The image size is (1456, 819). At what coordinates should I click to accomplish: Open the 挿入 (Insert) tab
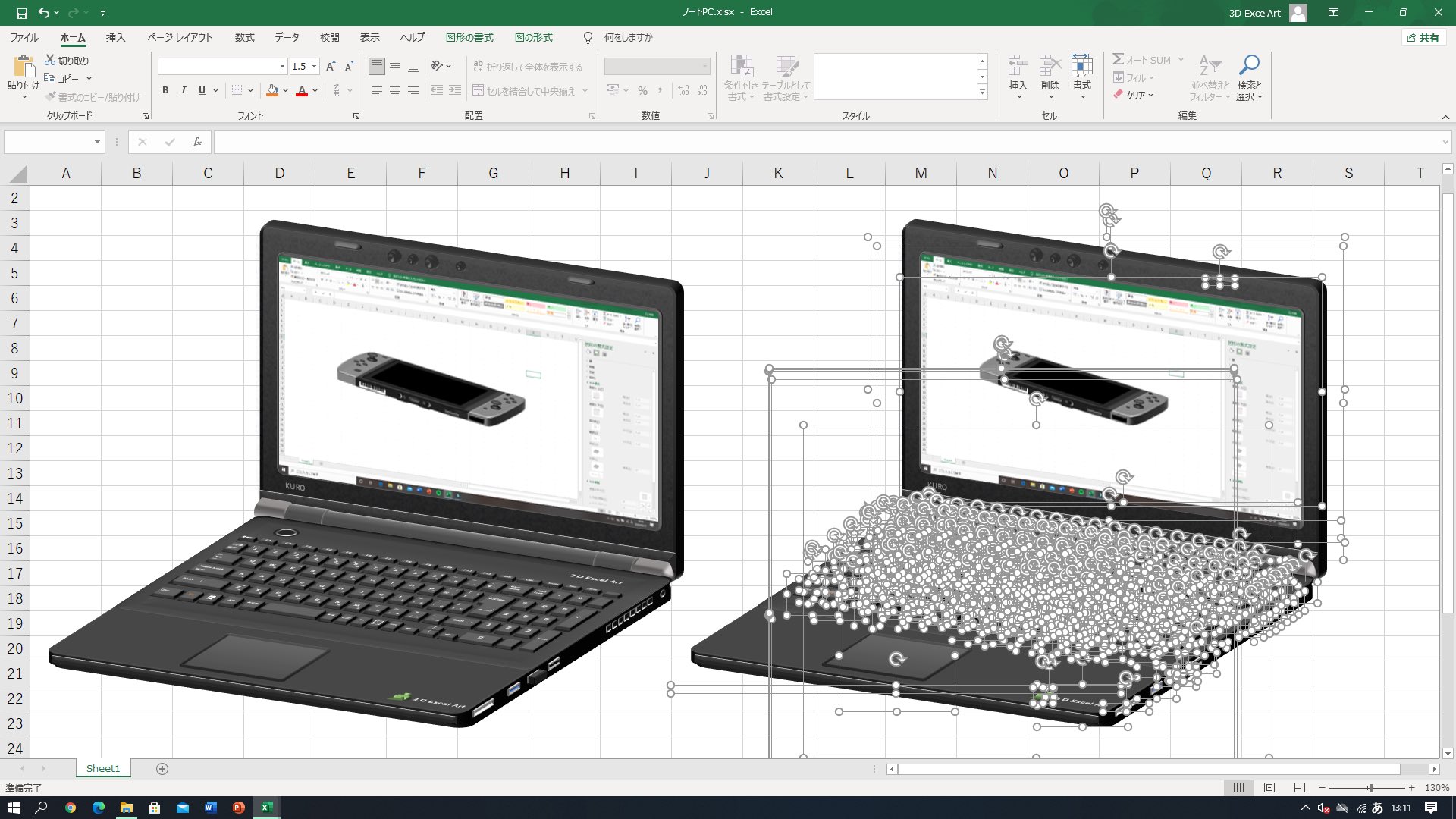[115, 37]
